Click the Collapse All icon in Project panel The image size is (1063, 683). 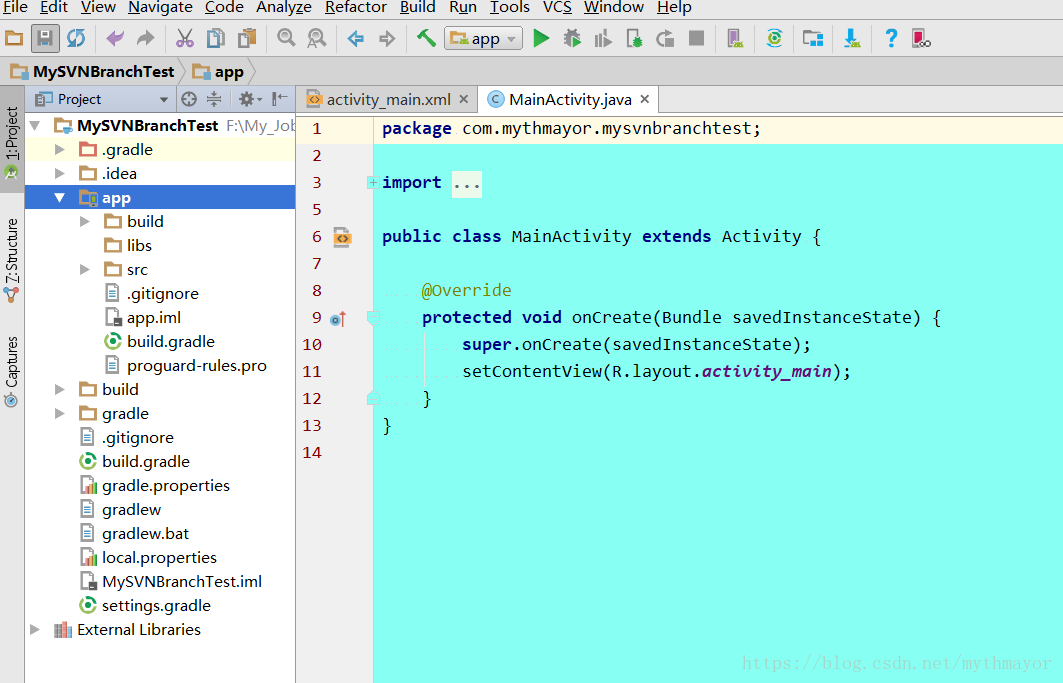(214, 99)
